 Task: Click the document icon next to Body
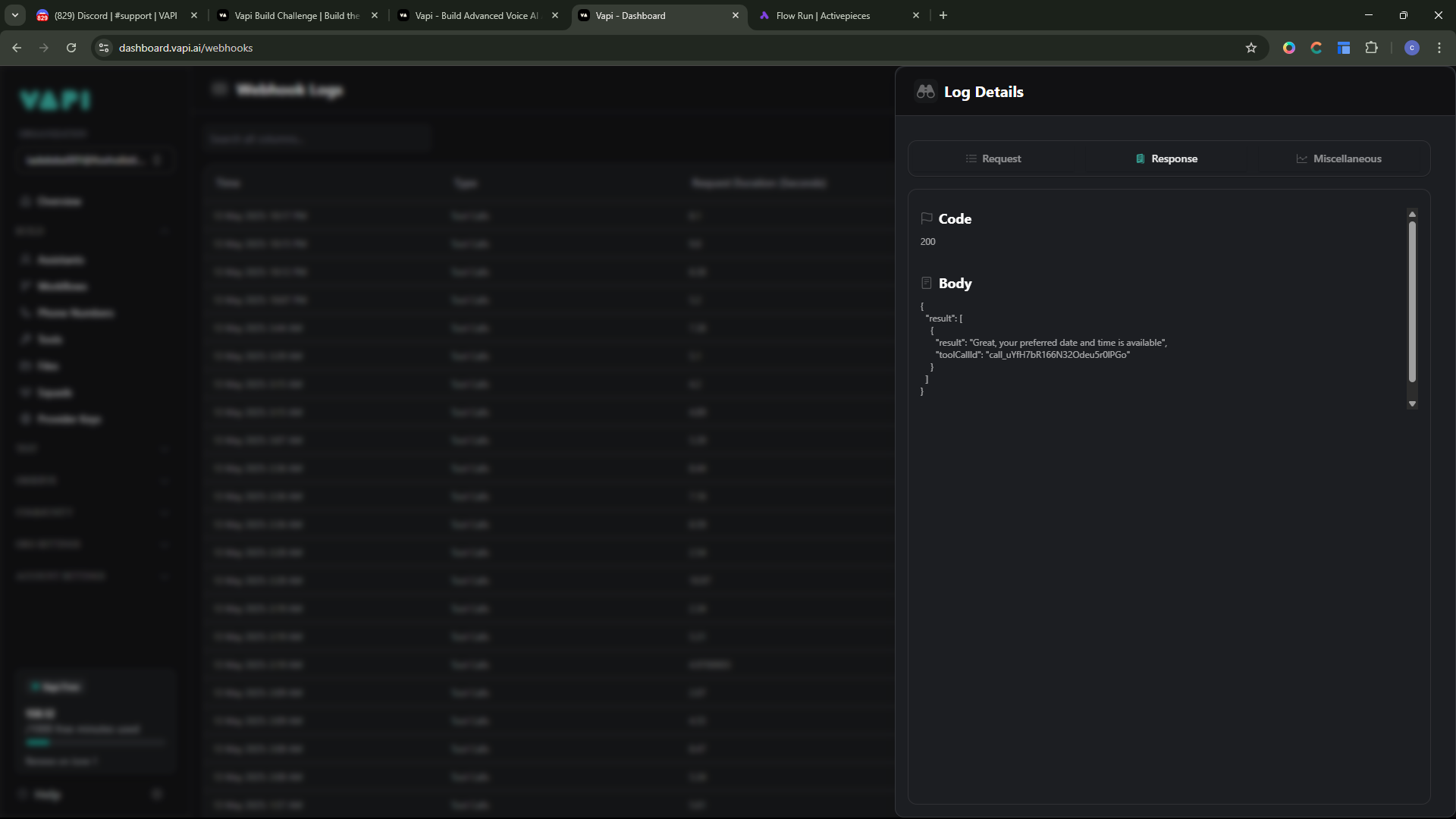(x=926, y=283)
